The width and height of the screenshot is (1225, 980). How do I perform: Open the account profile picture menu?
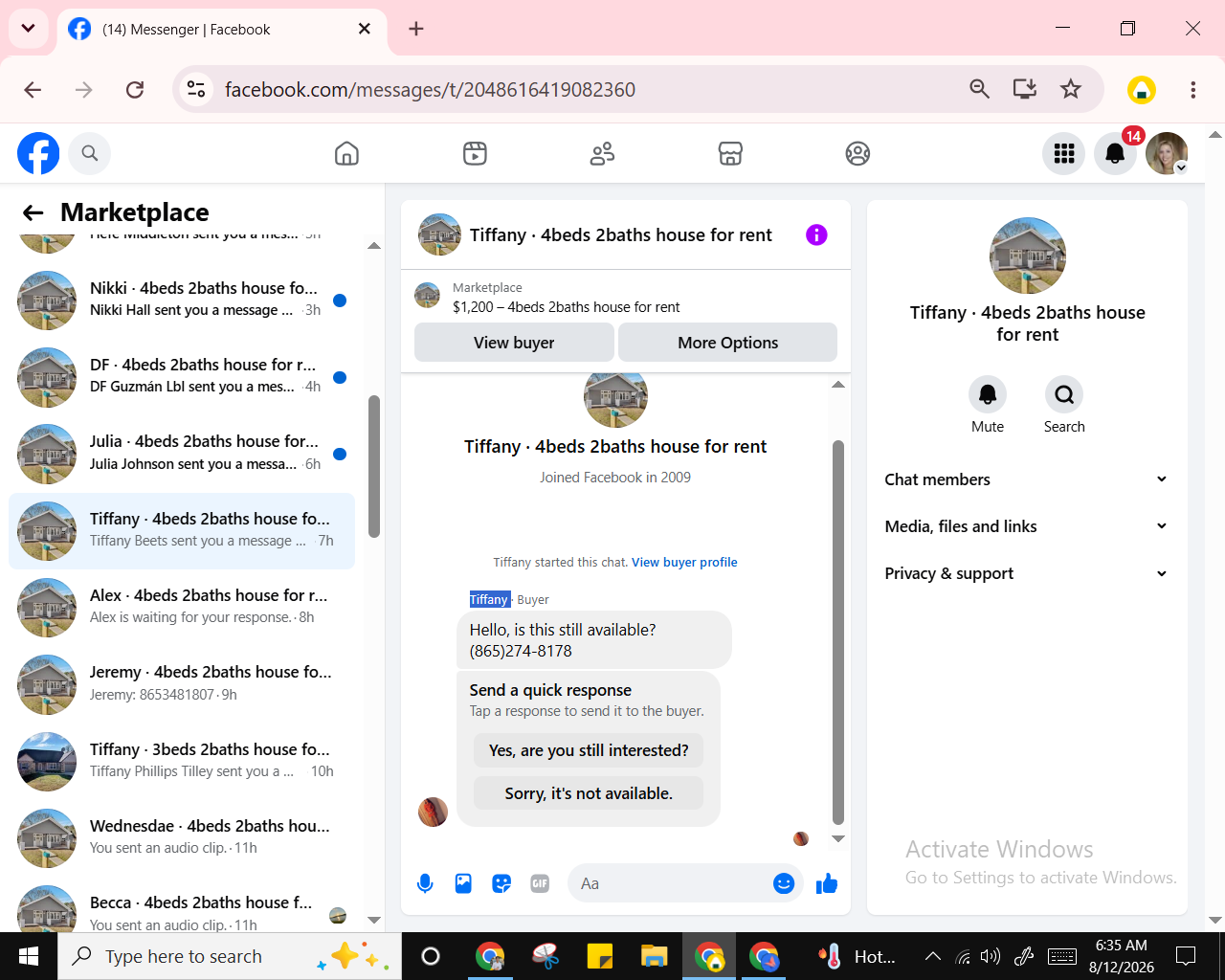[x=1167, y=153]
